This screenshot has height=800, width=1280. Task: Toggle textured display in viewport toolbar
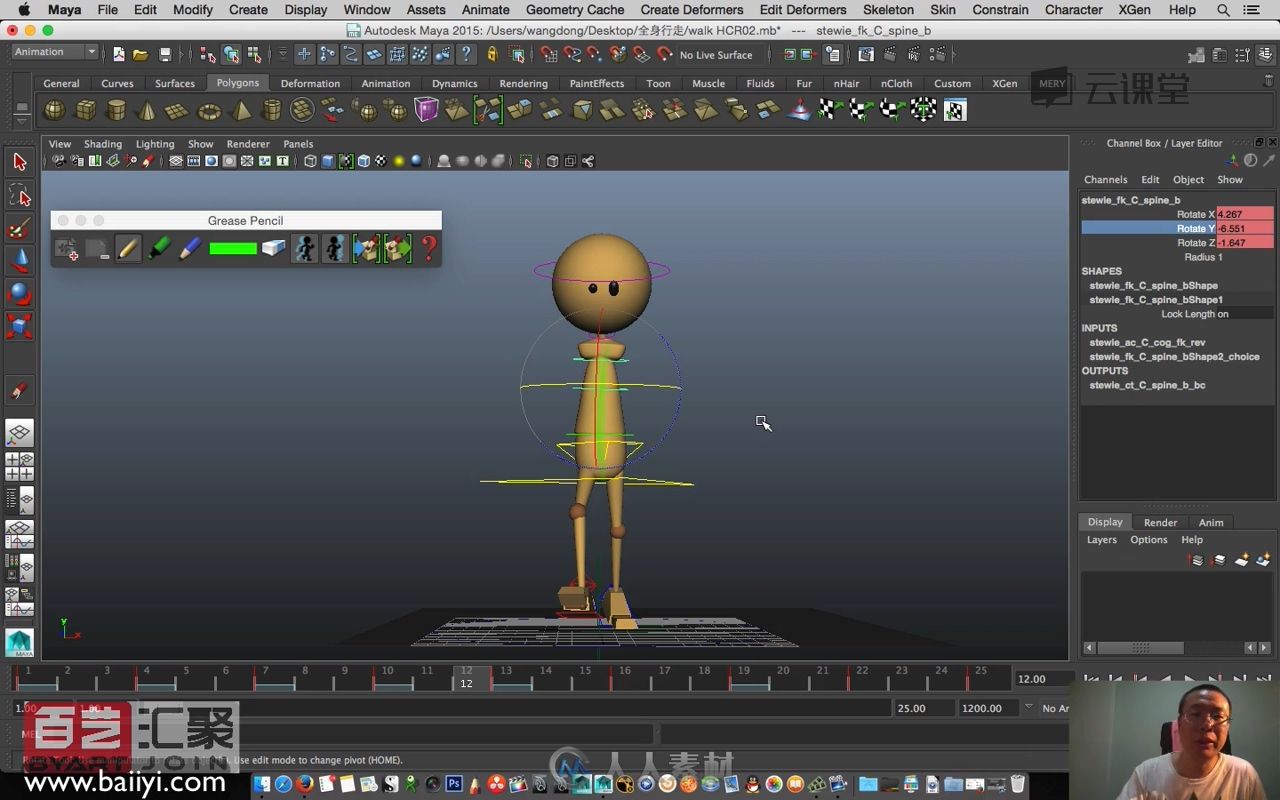[380, 161]
